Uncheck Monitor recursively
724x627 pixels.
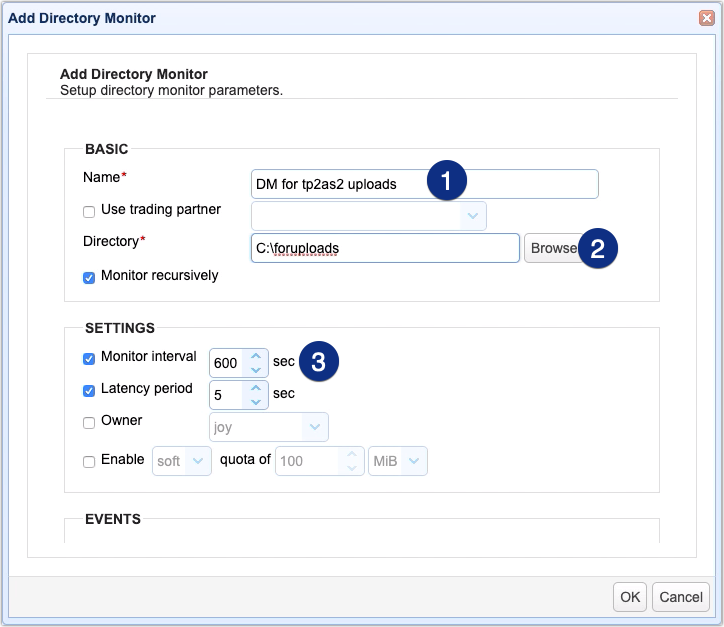coord(89,277)
